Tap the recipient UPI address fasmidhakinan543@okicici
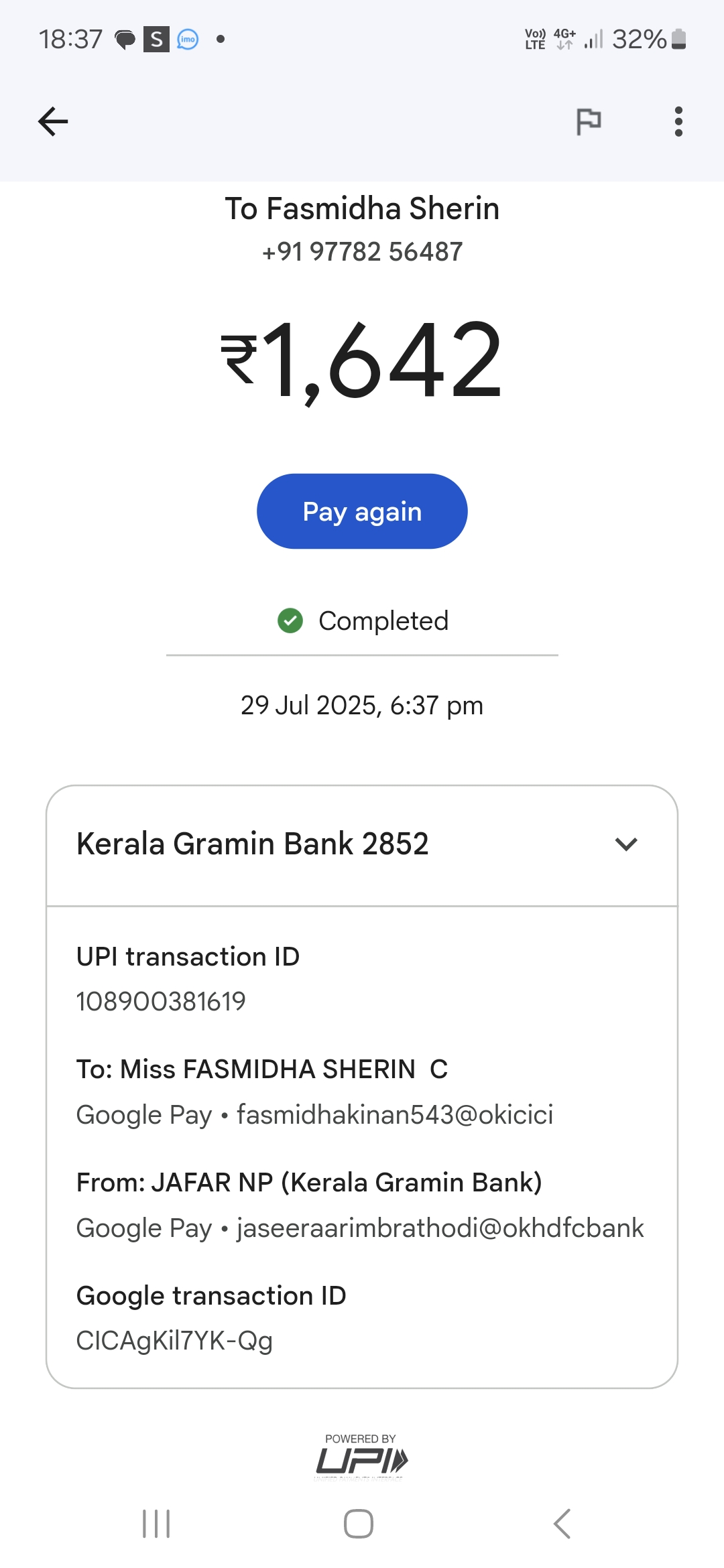Image resolution: width=724 pixels, height=1568 pixels. pyautogui.click(x=394, y=1115)
